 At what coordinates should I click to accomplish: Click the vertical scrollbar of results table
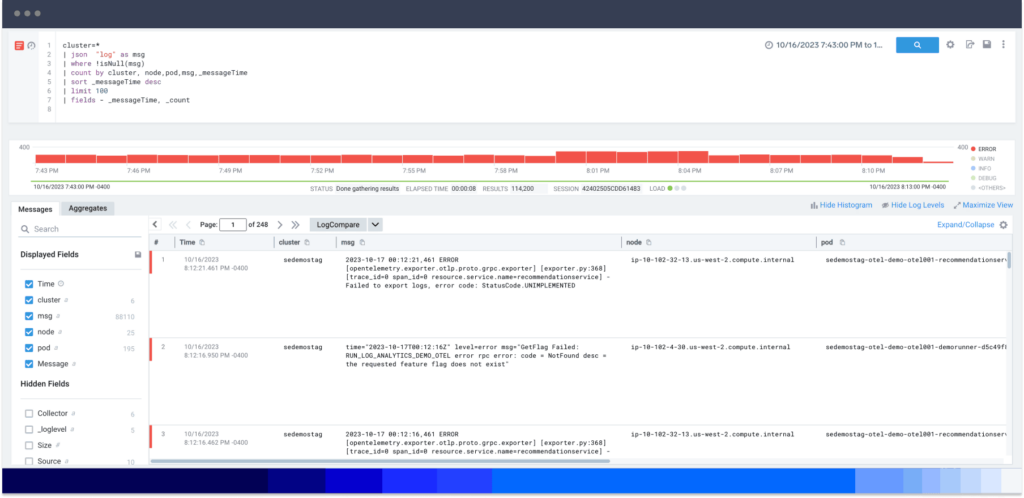point(1009,260)
